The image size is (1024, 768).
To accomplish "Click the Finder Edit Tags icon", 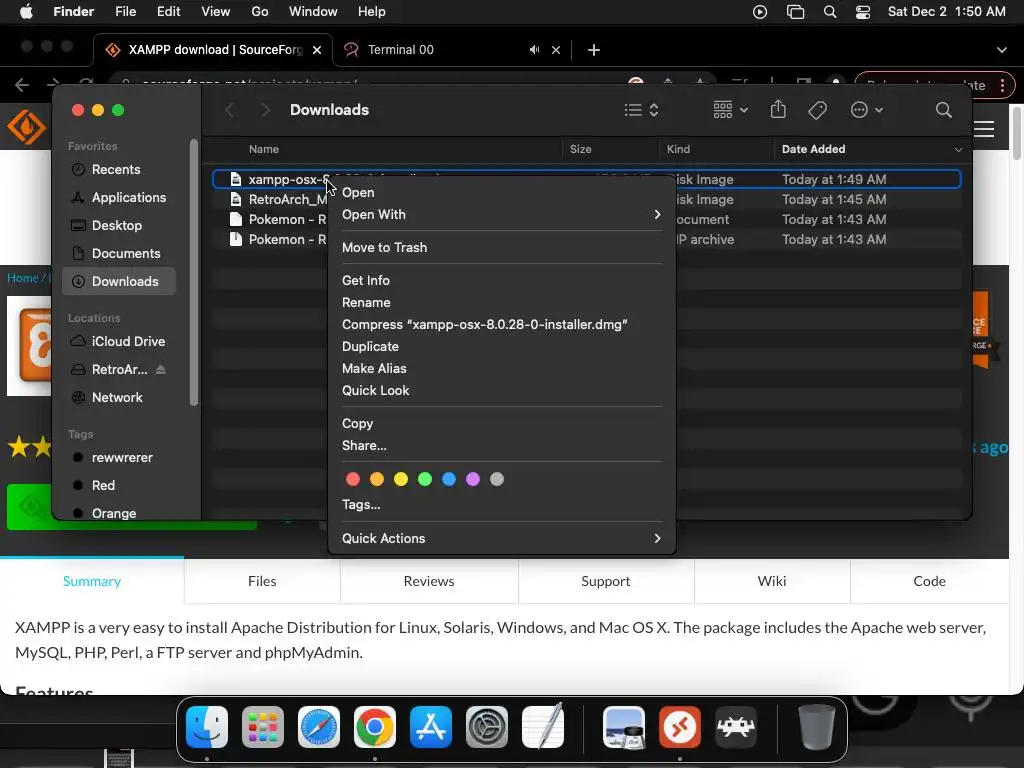I will coord(817,110).
